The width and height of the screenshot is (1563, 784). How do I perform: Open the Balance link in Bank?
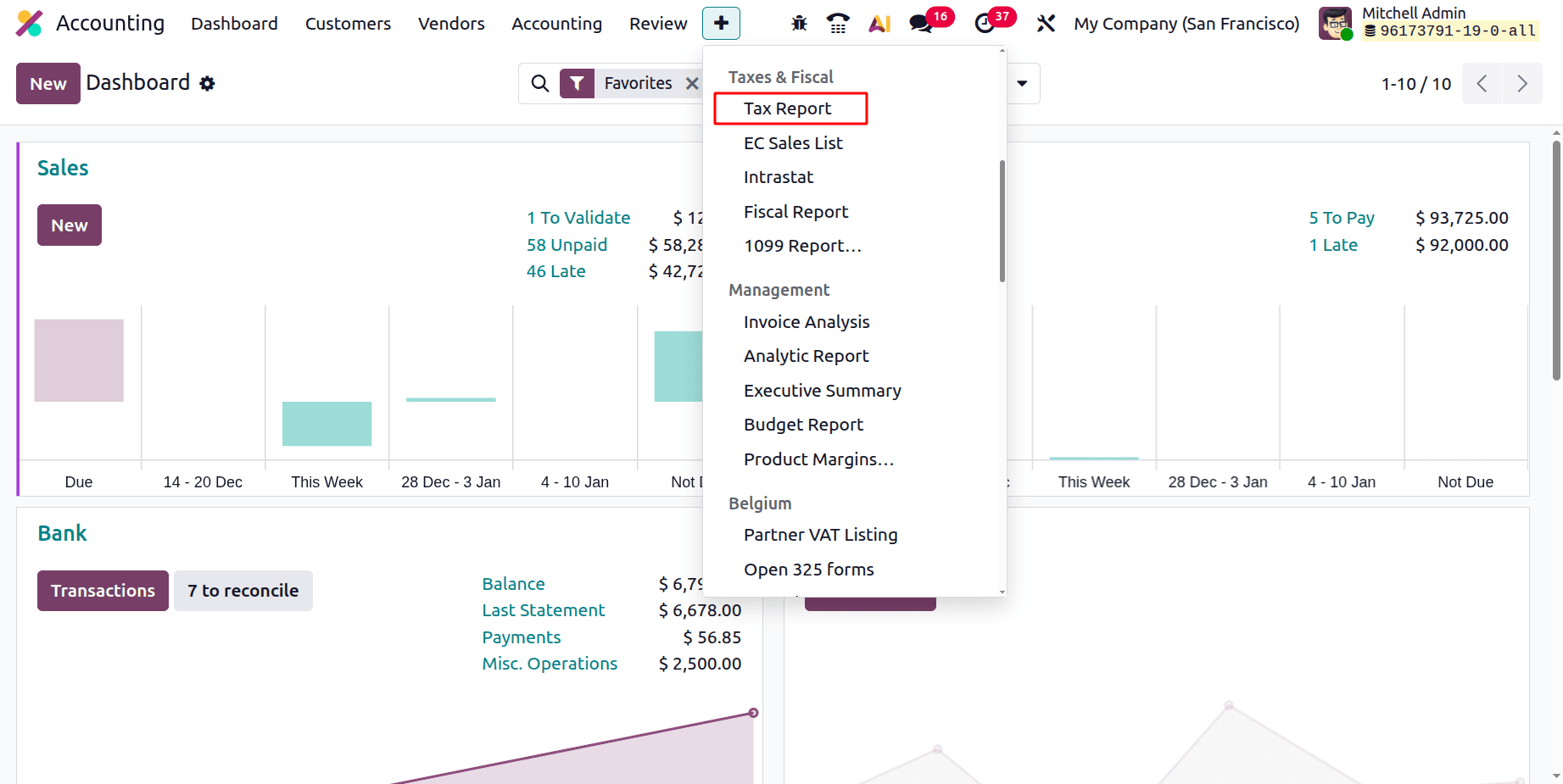pyautogui.click(x=513, y=584)
